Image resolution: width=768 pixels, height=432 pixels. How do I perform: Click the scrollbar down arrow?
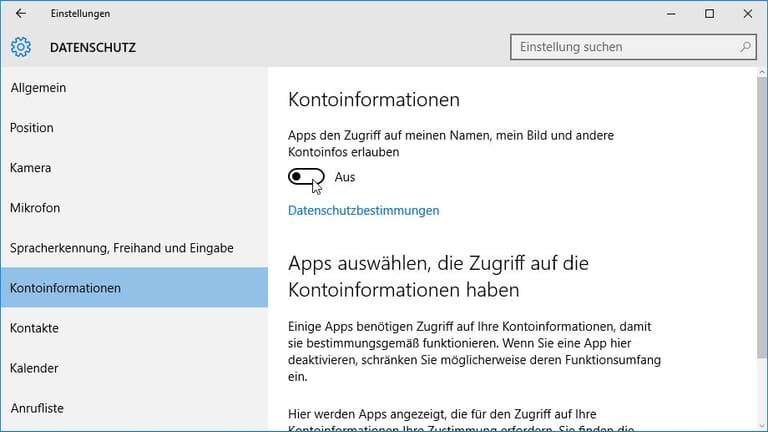pyautogui.click(x=762, y=426)
